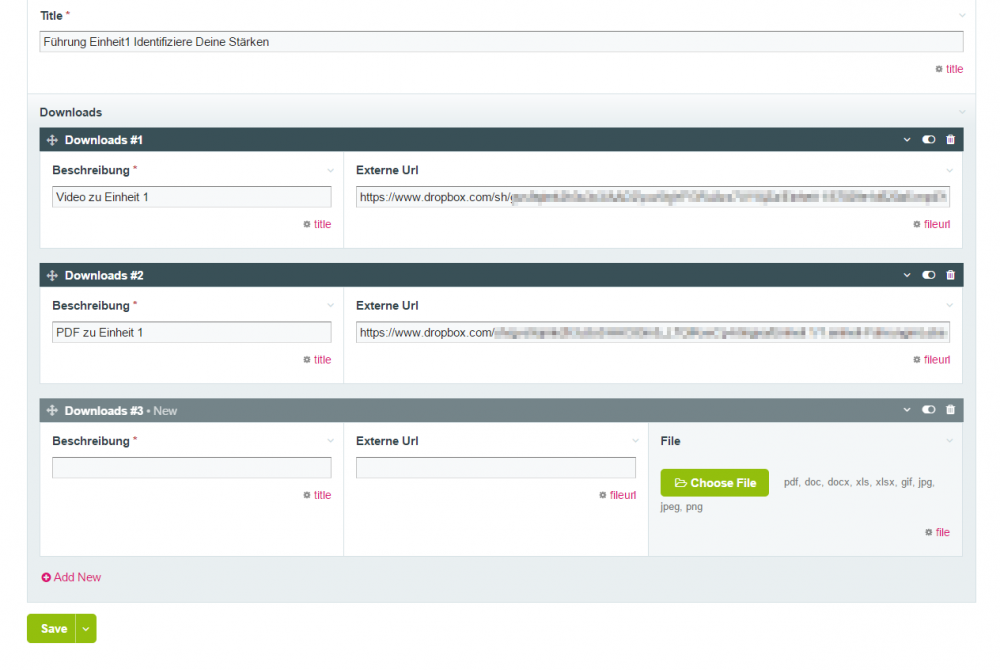Click move handle icon on Downloads #2
Viewport: 1000px width, 670px height.
click(x=53, y=275)
